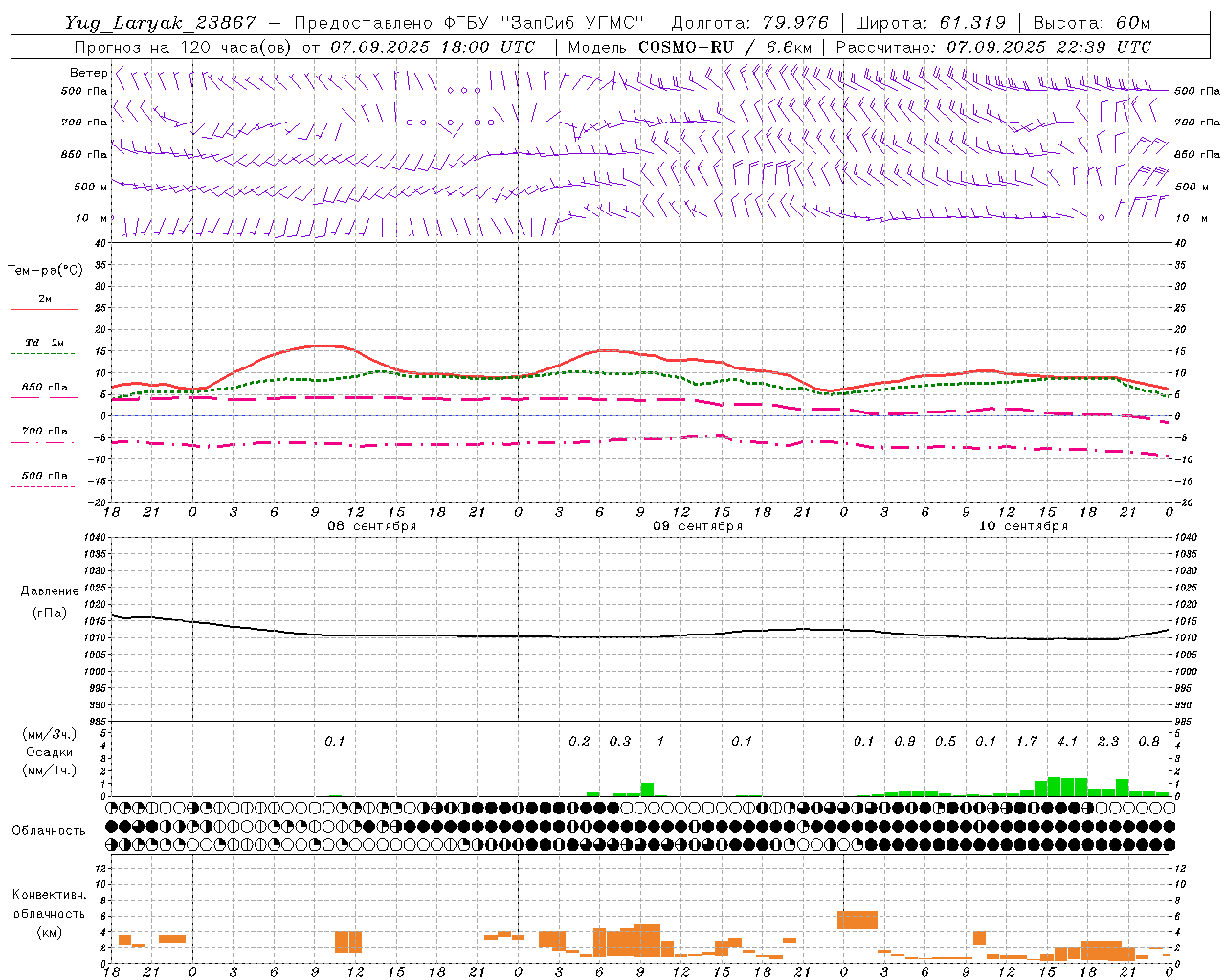The image size is (1225, 980).
Task: Select the forecast start time 07.09.2025 18:00 UTC
Action: click(x=433, y=47)
